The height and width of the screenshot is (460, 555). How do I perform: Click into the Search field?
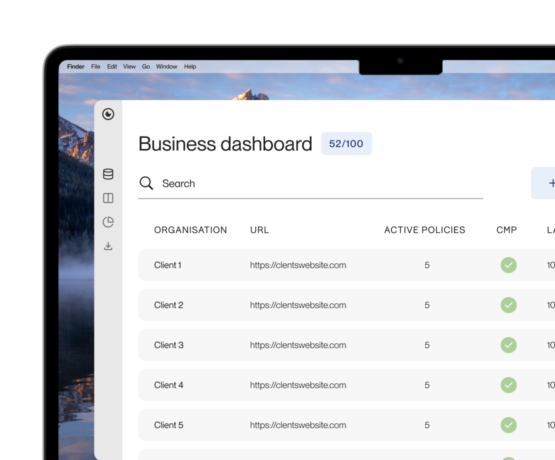pyautogui.click(x=310, y=183)
